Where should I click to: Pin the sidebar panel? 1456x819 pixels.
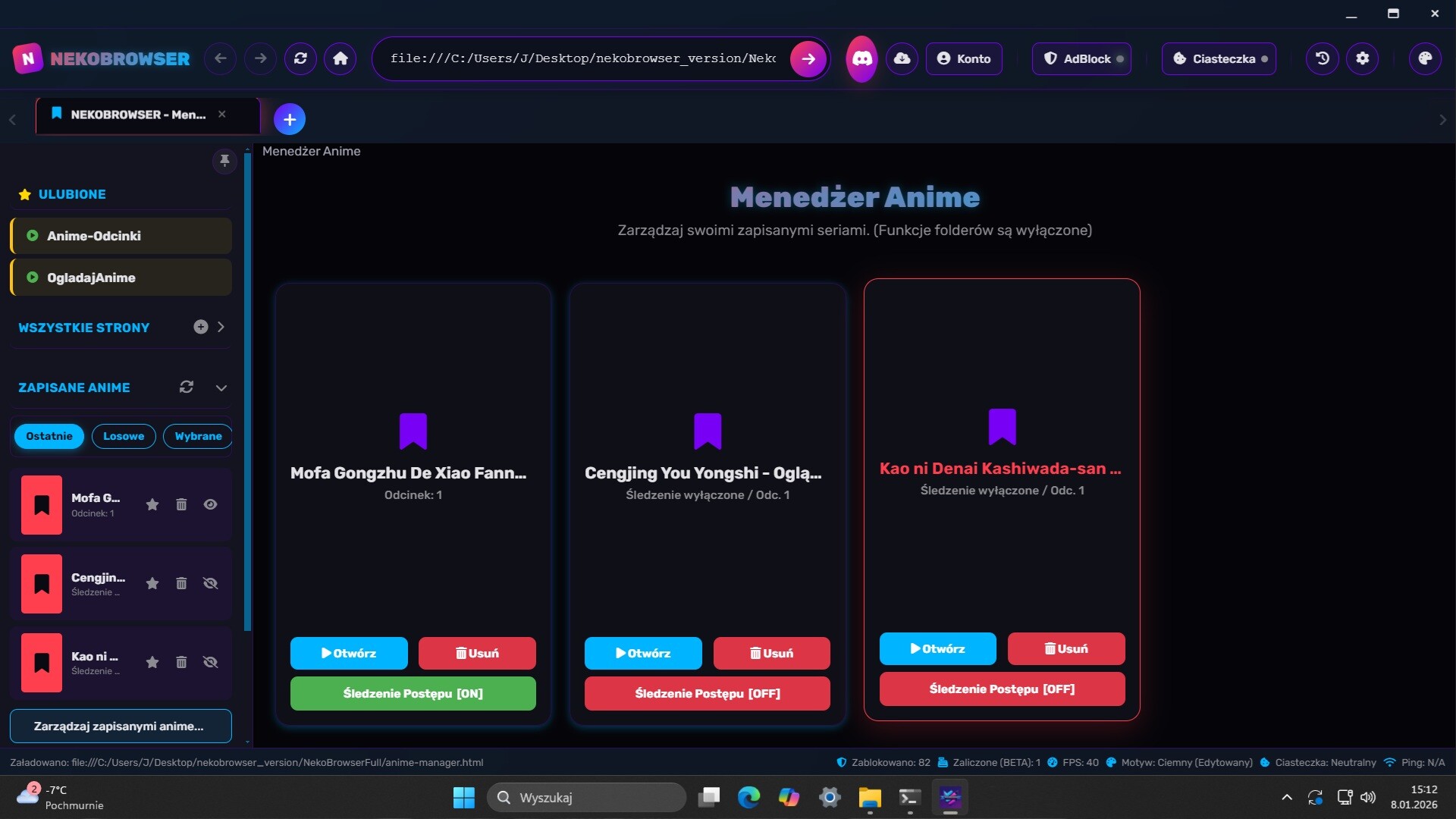[x=224, y=161]
